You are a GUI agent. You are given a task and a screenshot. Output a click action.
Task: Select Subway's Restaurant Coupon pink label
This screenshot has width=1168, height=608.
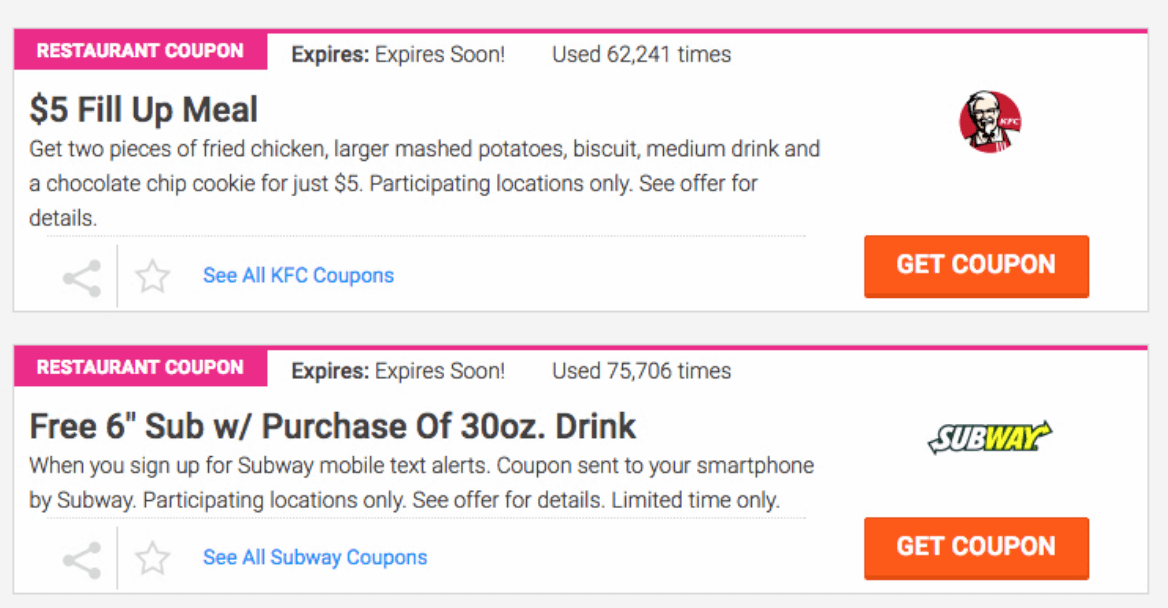click(140, 367)
